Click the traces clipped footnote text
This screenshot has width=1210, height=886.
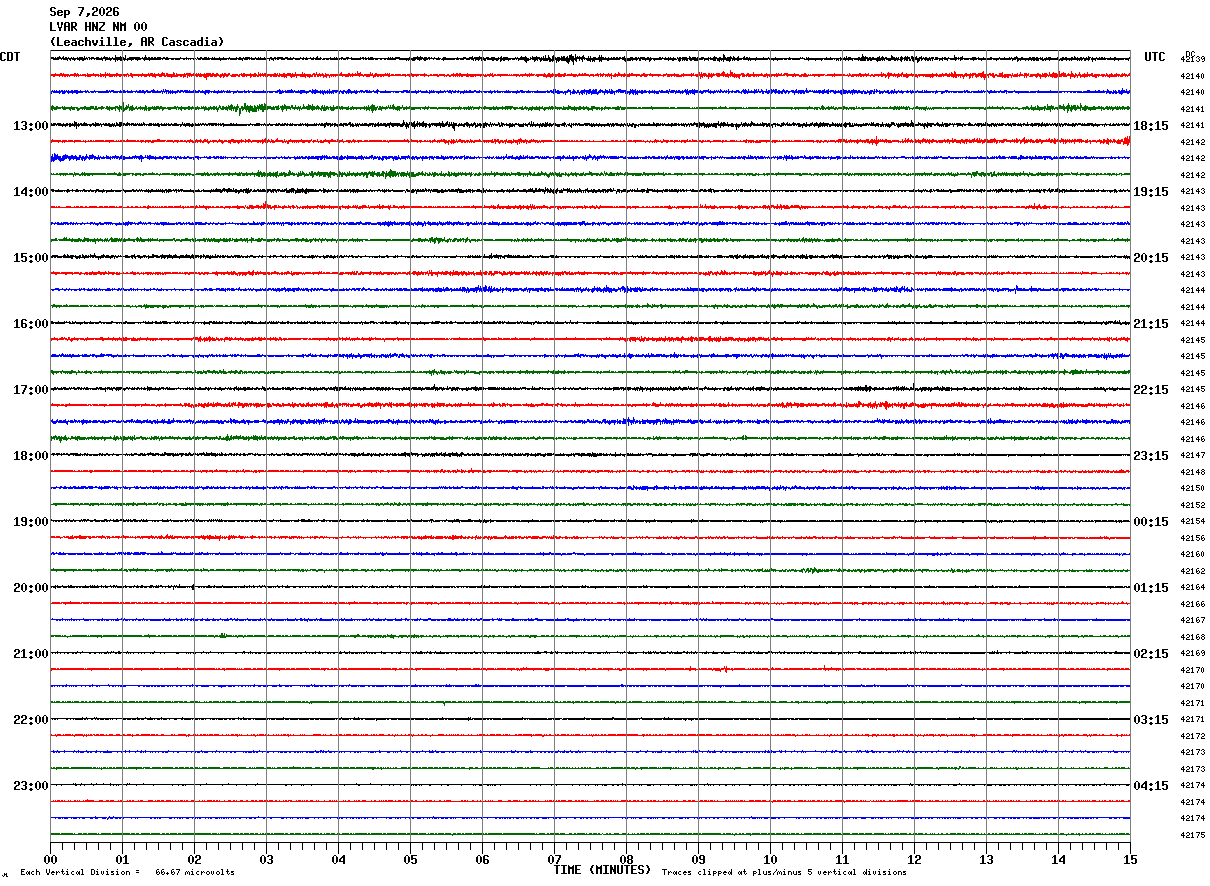point(784,873)
